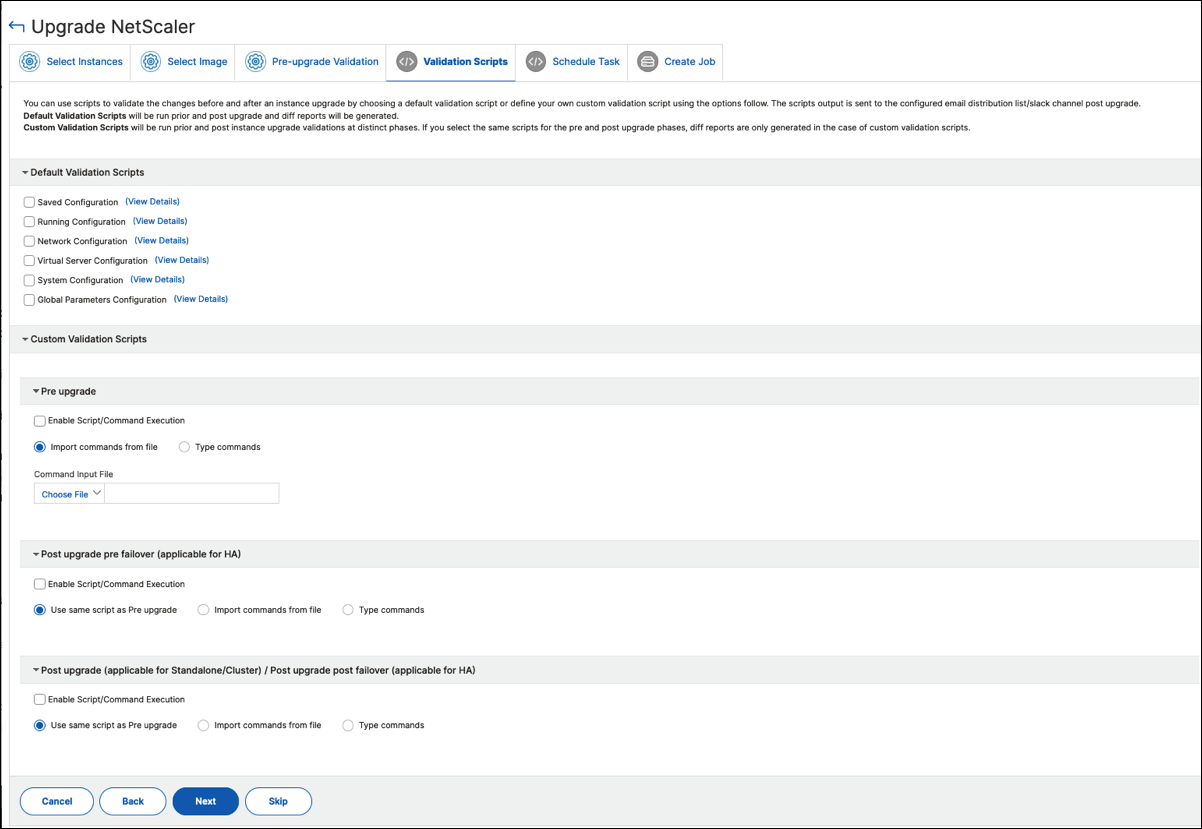Click the Pre-upgrade Validation tab icon
This screenshot has height=829, width=1202.
click(255, 61)
